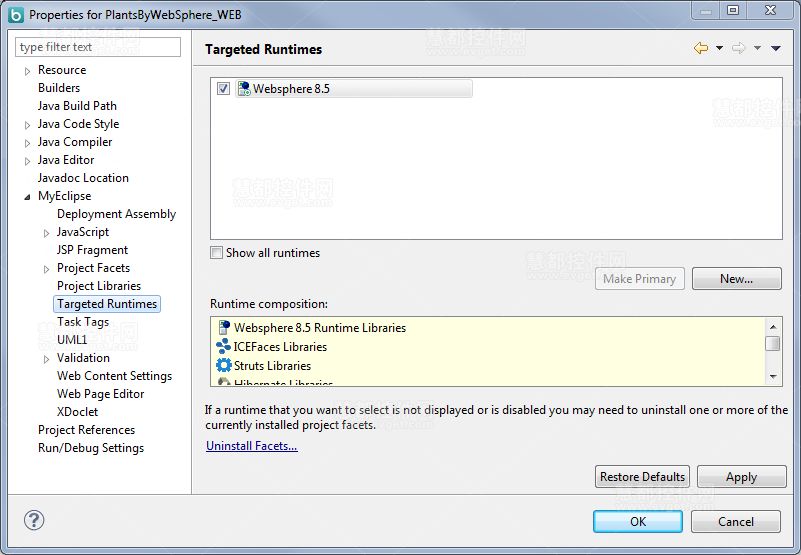Image resolution: width=801 pixels, height=555 pixels.
Task: Open the Uninstall Facets link
Action: point(251,446)
